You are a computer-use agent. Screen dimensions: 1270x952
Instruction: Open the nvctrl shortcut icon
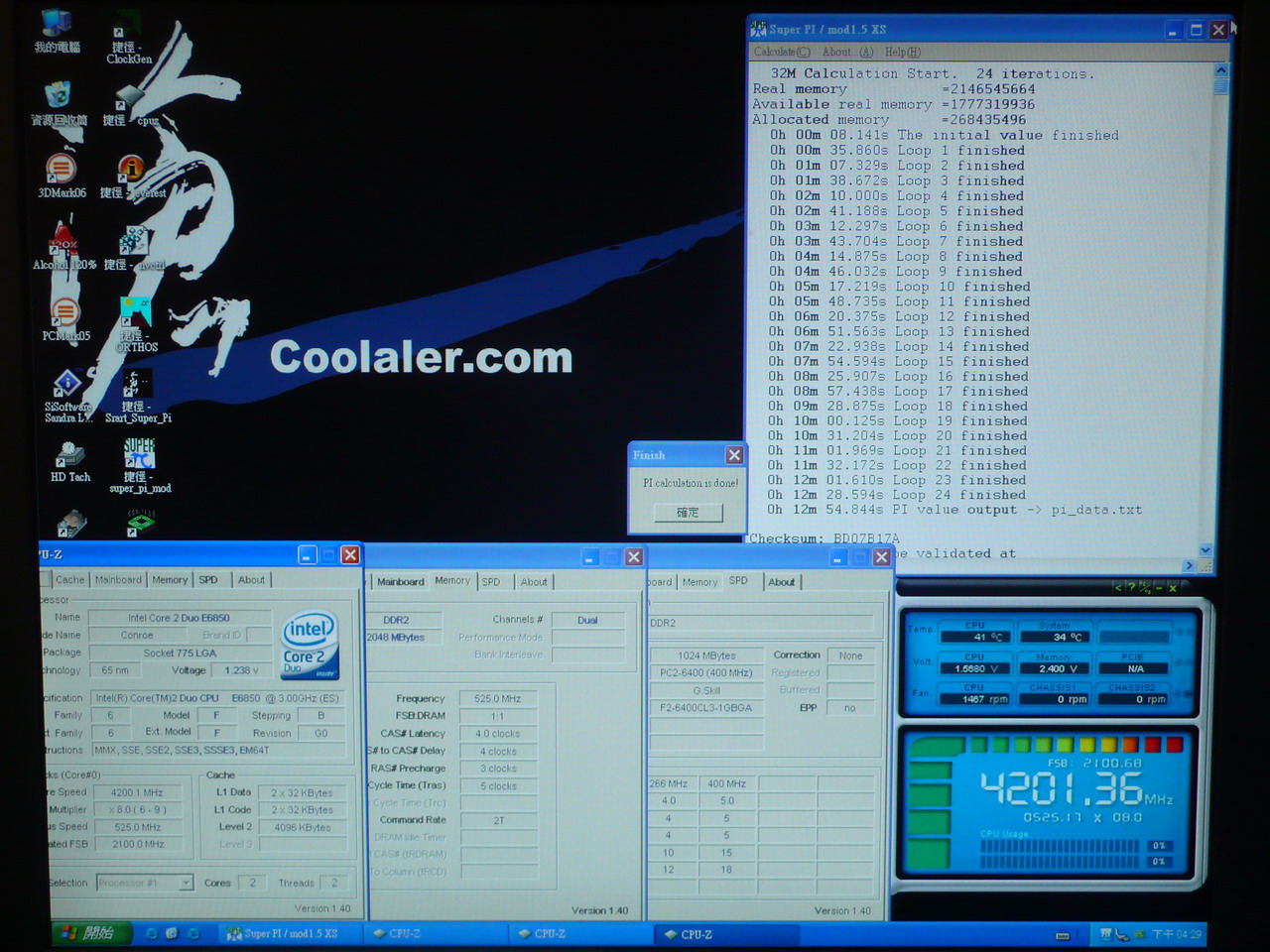click(x=133, y=248)
